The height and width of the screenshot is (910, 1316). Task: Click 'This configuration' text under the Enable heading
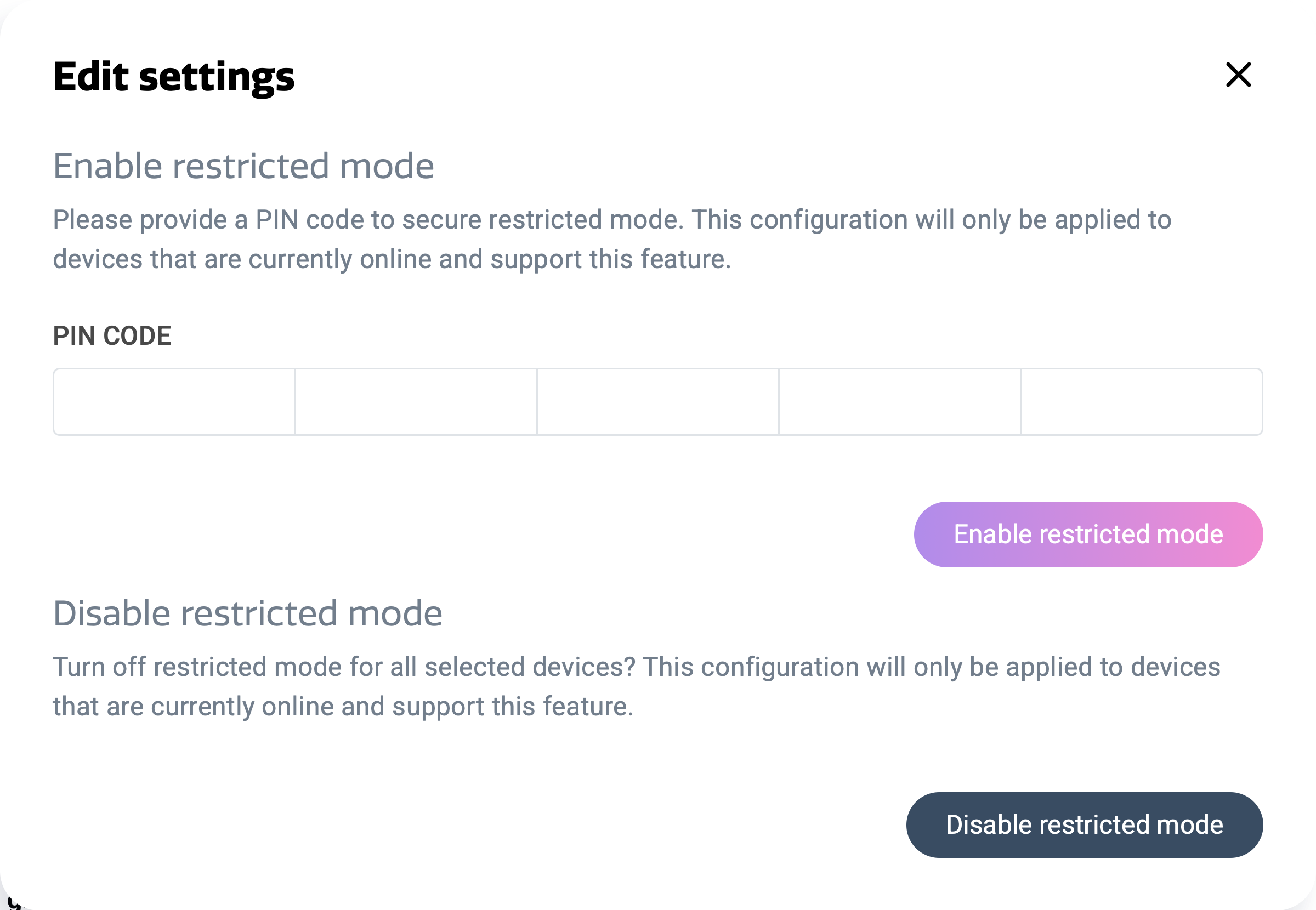click(799, 220)
